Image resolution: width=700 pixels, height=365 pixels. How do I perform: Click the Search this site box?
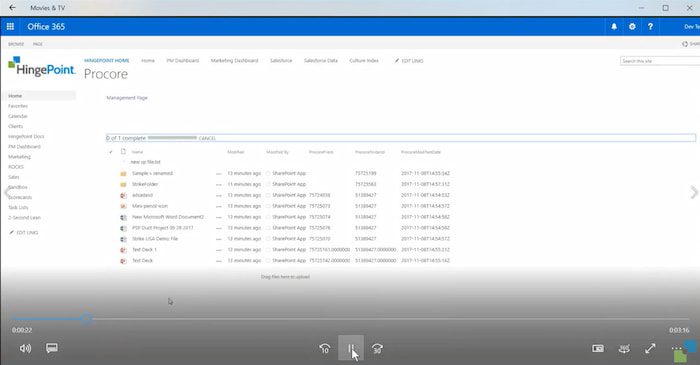[x=660, y=61]
